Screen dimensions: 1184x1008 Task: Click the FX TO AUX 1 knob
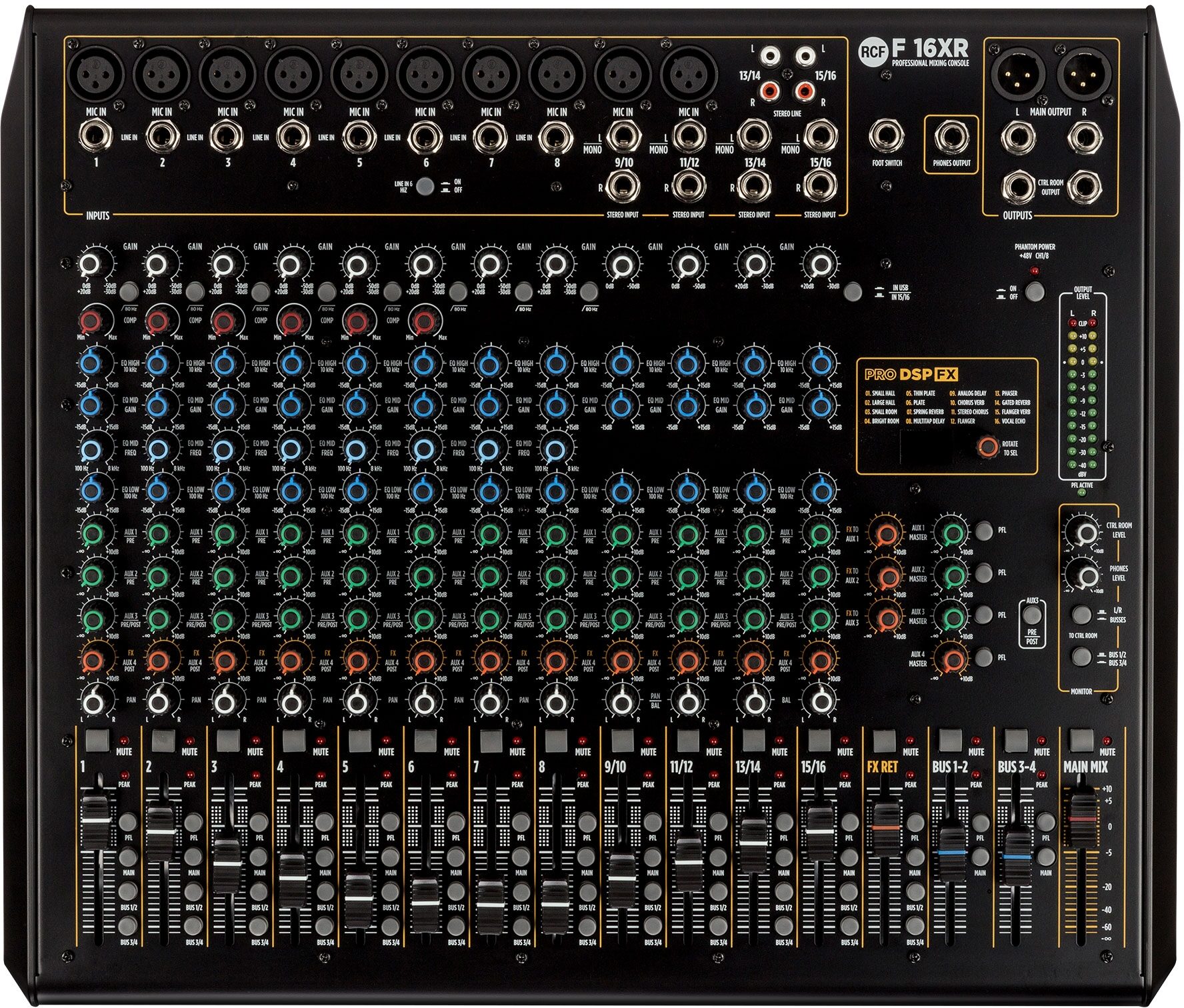pos(886,533)
